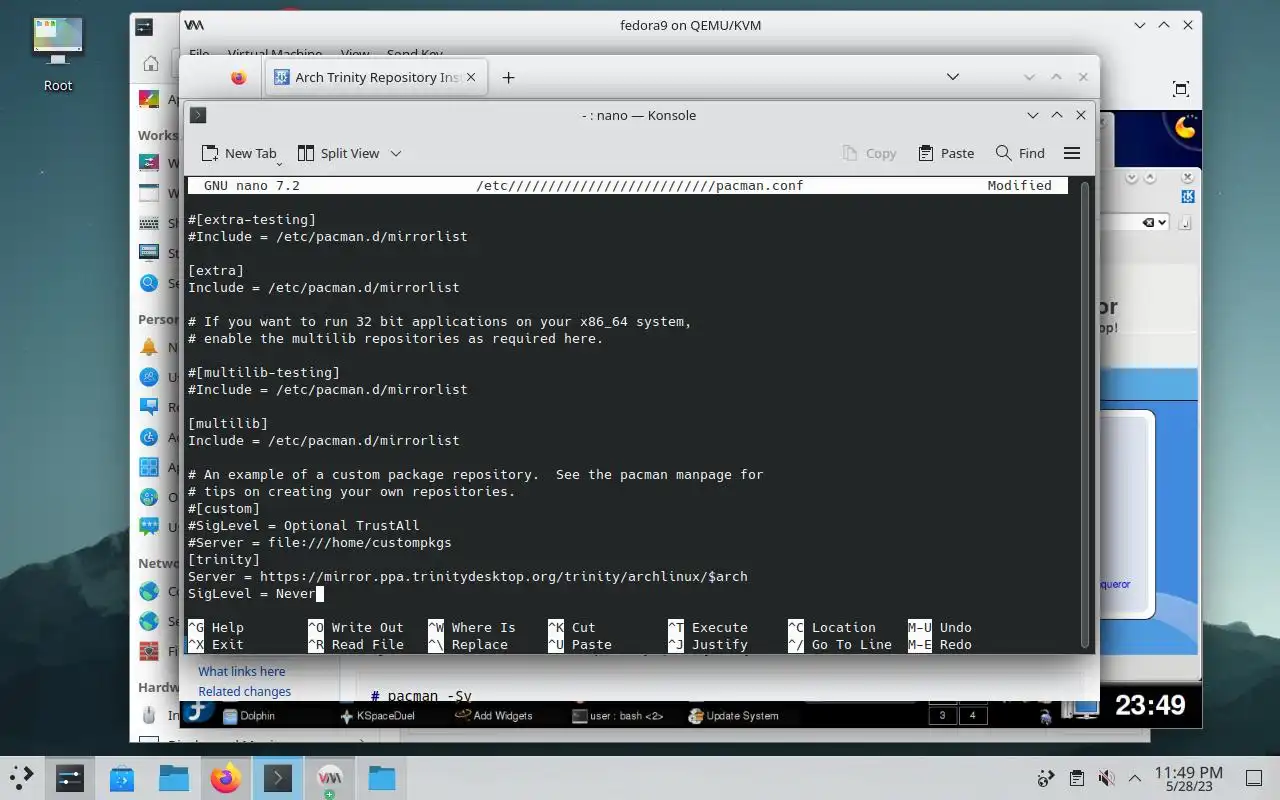Open the rightmost folder icon in taskbar

[x=382, y=778]
